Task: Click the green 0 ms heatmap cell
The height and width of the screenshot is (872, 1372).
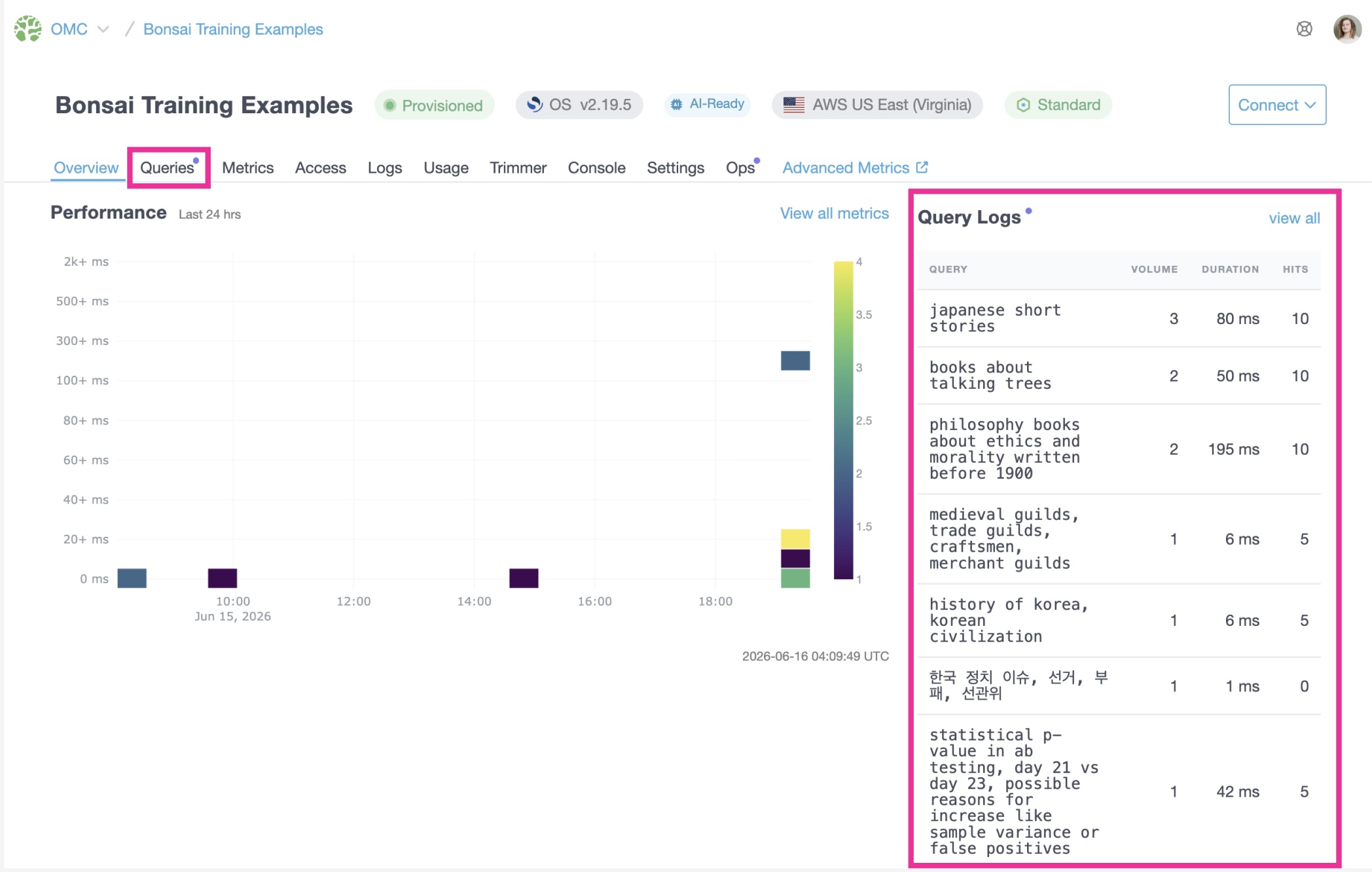Action: coord(795,578)
